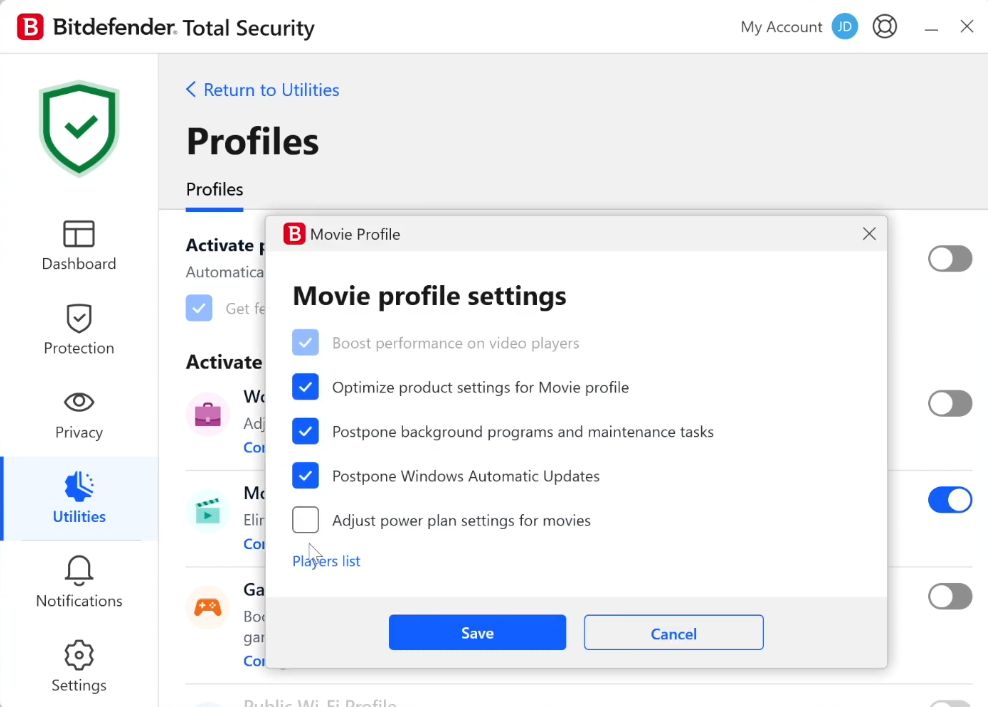This screenshot has height=707, width=988.
Task: Open the Players list link
Action: click(326, 561)
